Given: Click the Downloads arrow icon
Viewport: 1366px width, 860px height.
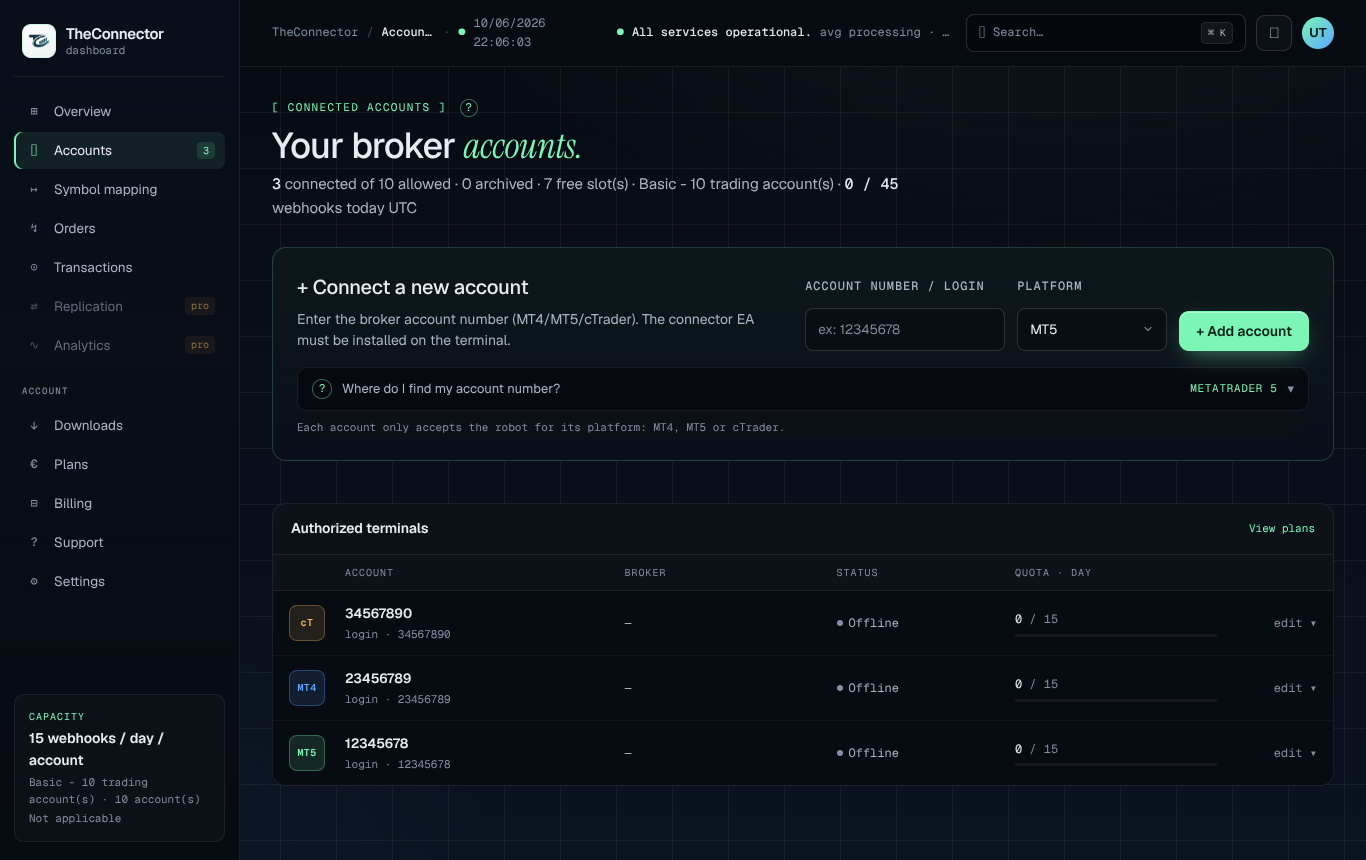Looking at the screenshot, I should click(x=34, y=425).
